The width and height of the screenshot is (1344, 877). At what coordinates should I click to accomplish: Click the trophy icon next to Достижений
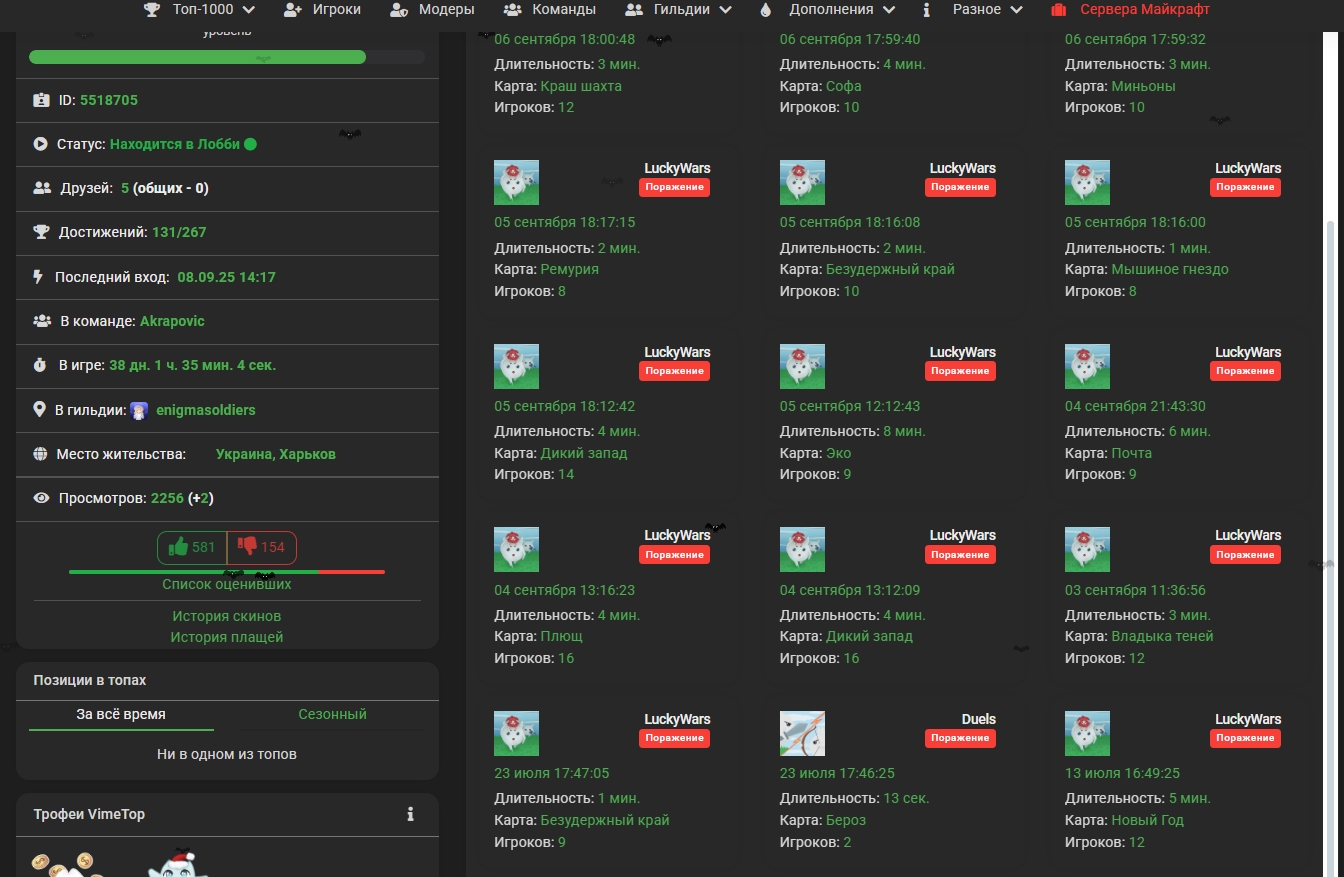(41, 232)
